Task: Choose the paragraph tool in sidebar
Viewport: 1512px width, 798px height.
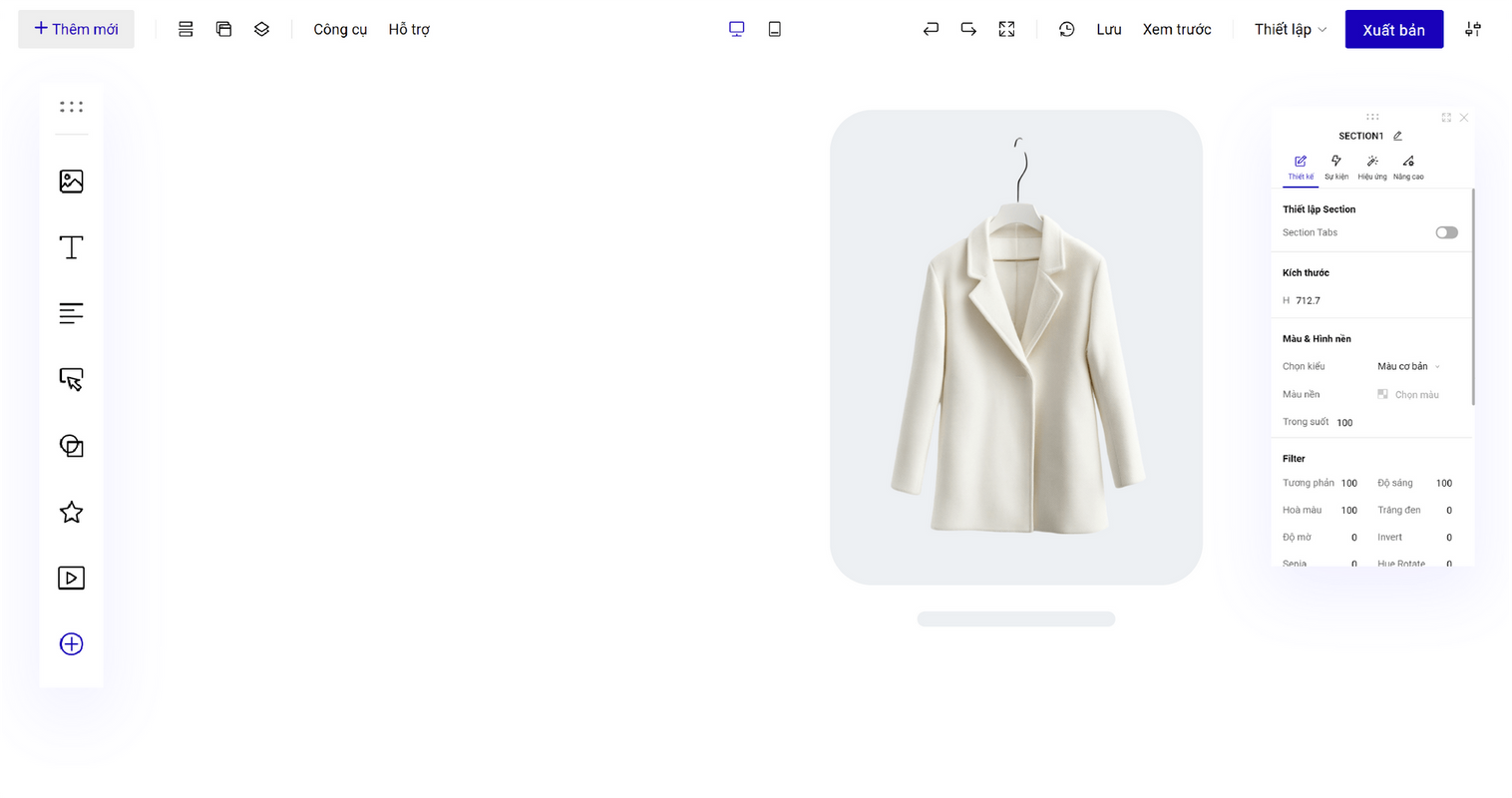Action: pos(71,313)
